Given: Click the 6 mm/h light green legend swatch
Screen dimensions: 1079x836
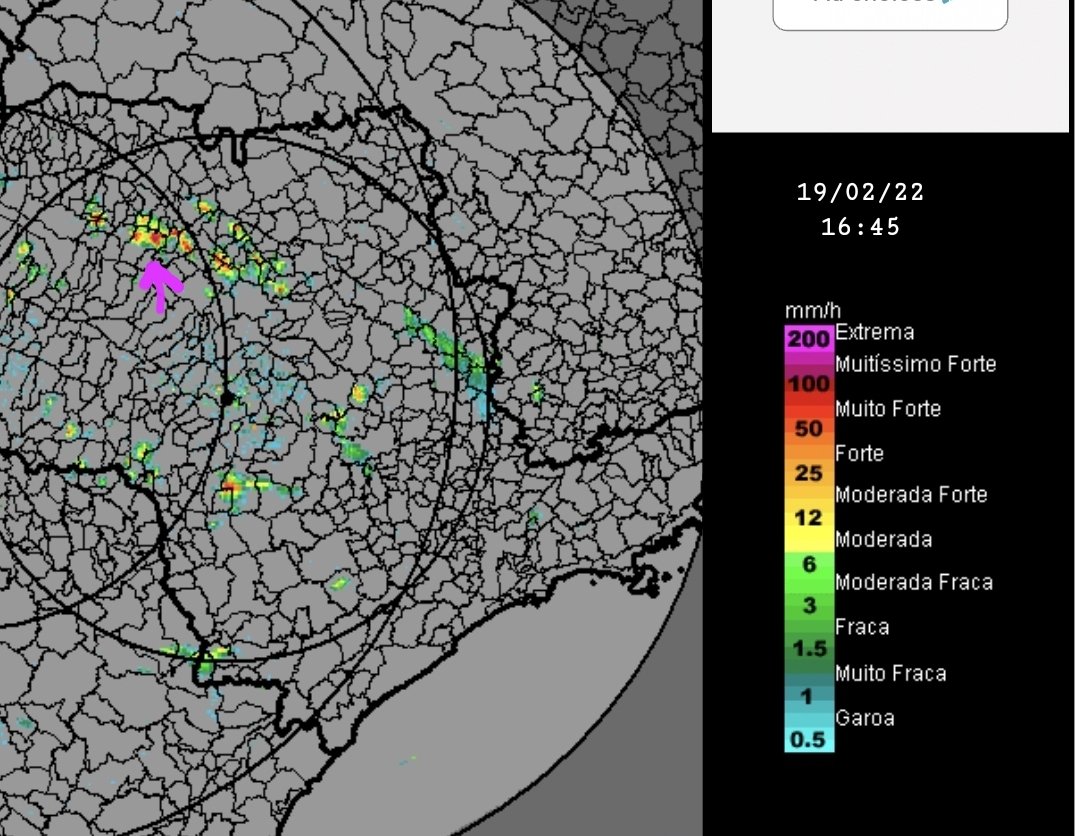Looking at the screenshot, I should [809, 564].
